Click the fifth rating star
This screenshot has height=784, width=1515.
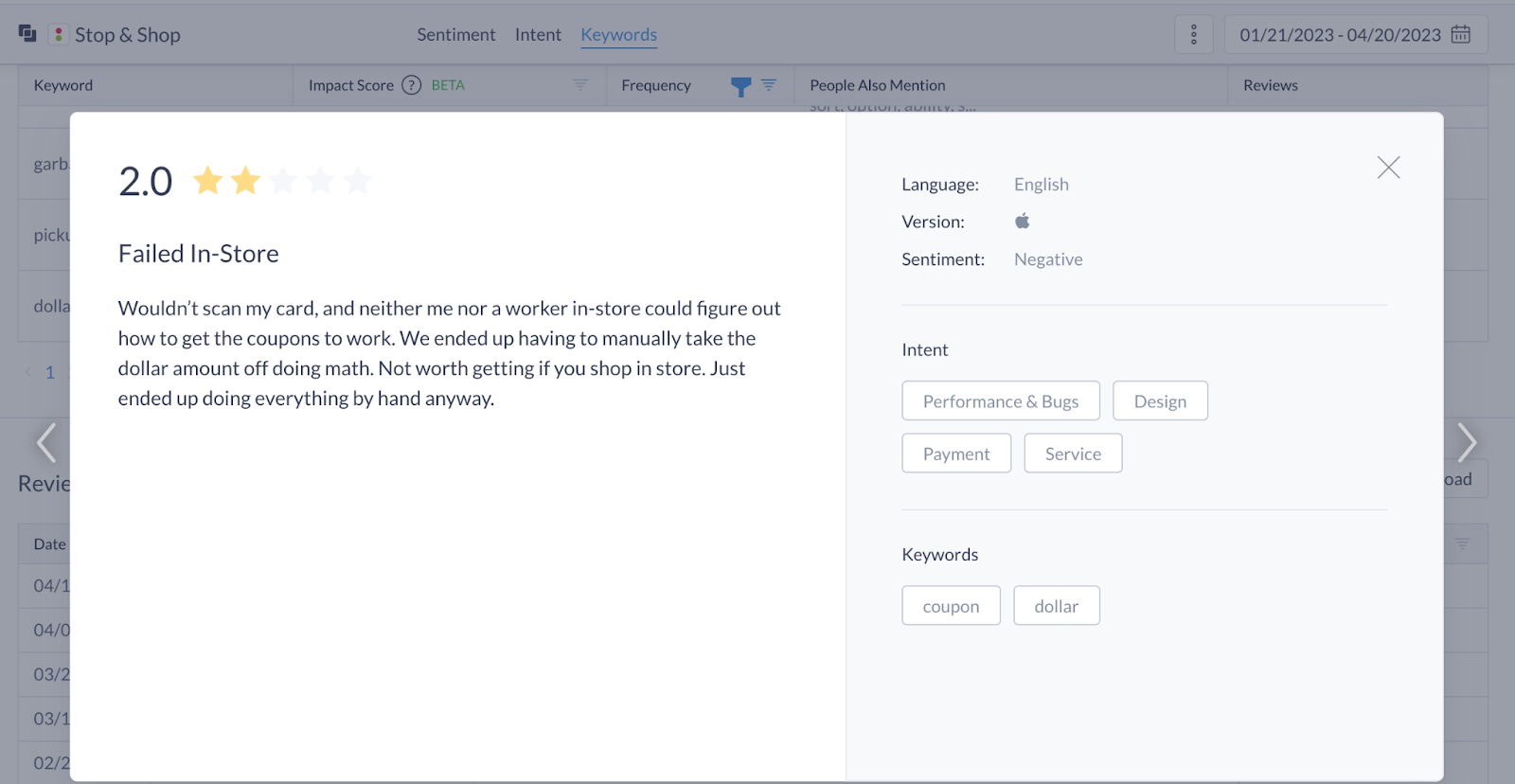pos(358,180)
